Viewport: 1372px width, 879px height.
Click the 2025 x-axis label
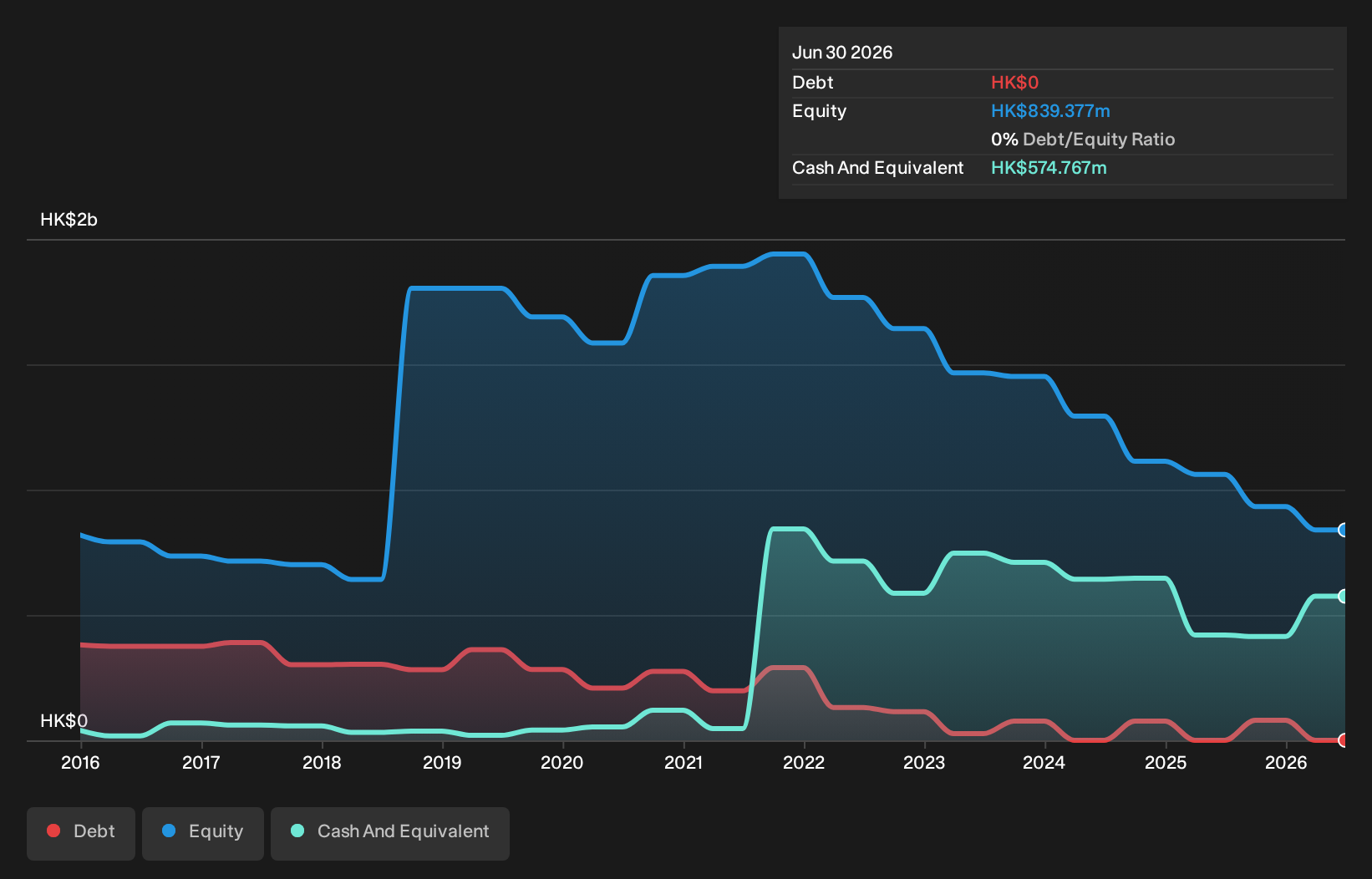(1166, 762)
